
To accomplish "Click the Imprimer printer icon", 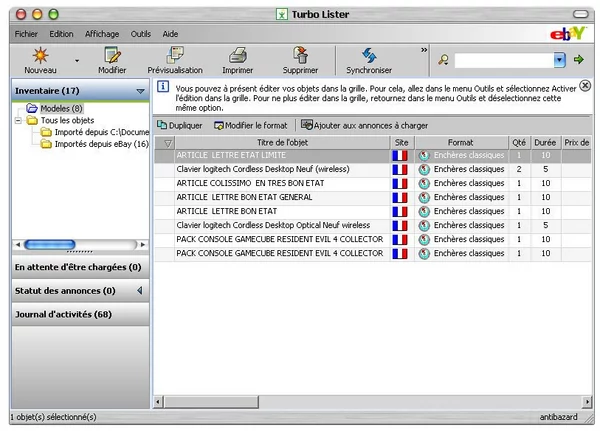I will 238,56.
